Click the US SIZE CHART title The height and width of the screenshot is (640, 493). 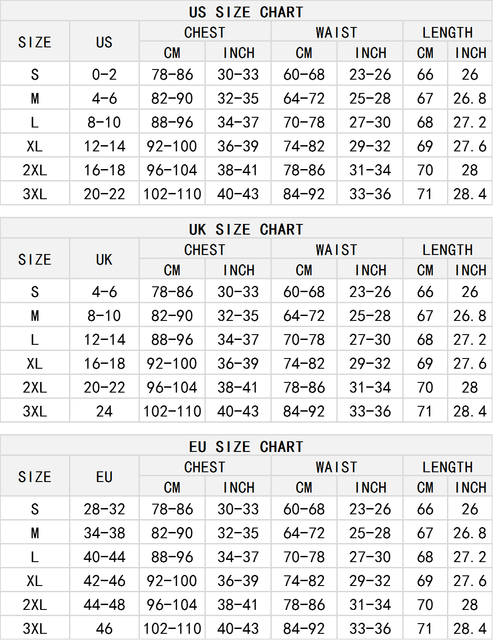coord(246,12)
